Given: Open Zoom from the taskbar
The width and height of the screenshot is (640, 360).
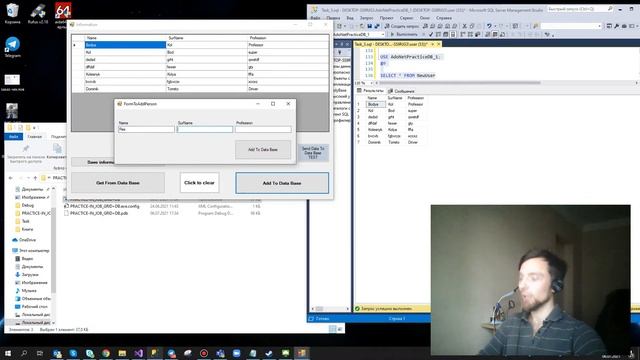Looking at the screenshot, I should pyautogui.click(x=236, y=353).
